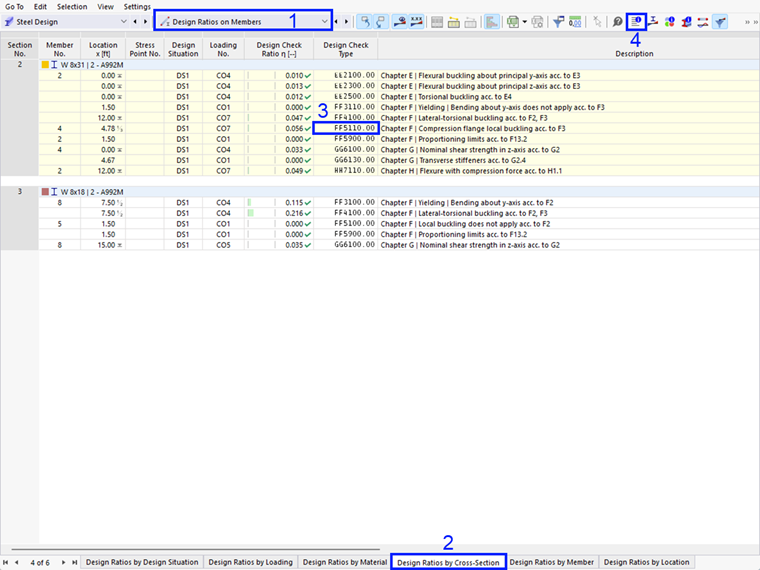Go to next tab page arrow
760x570 pixels.
coord(63,562)
